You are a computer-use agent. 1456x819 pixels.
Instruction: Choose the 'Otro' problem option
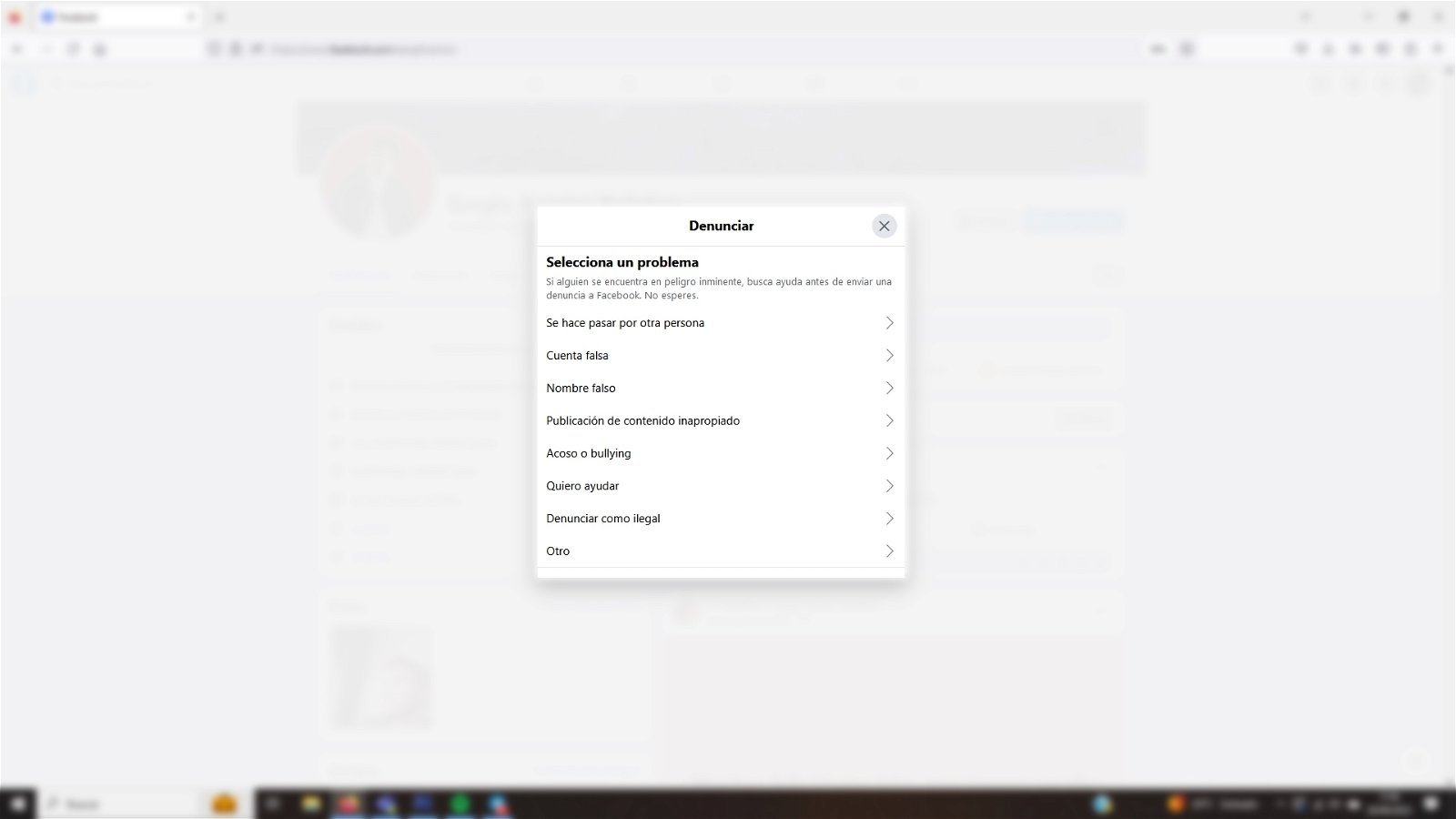721,551
